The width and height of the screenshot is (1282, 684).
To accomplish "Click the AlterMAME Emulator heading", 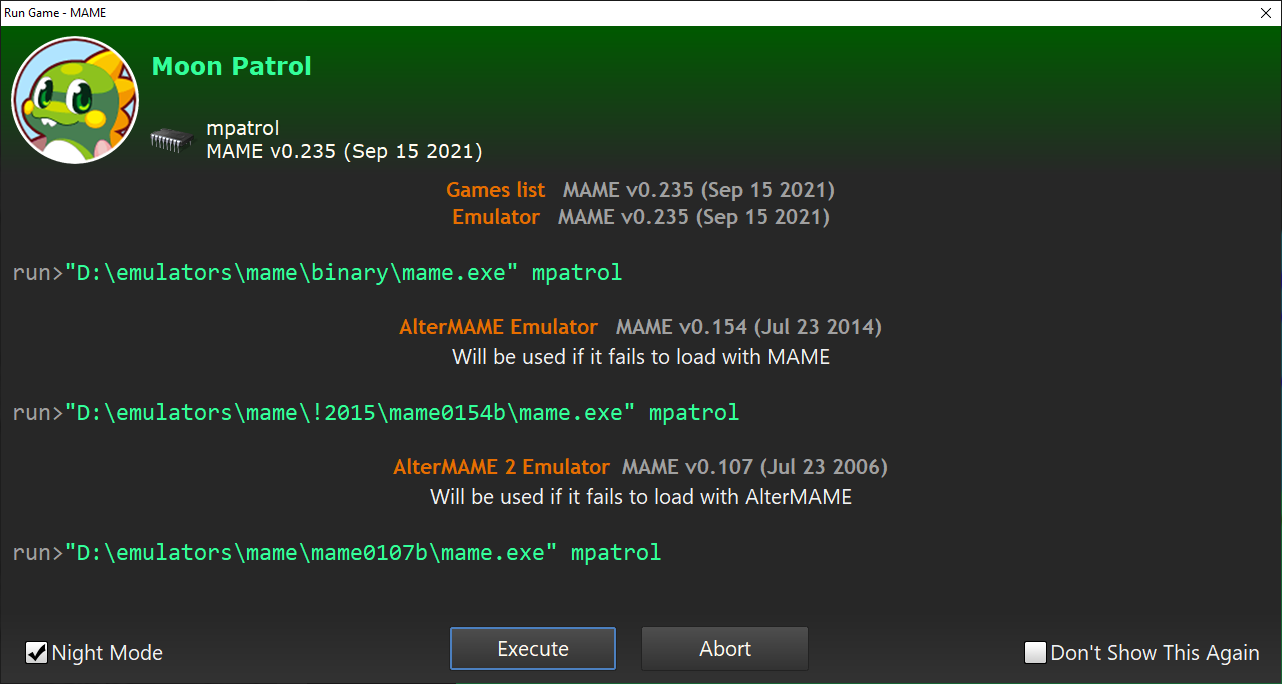I will tap(498, 327).
